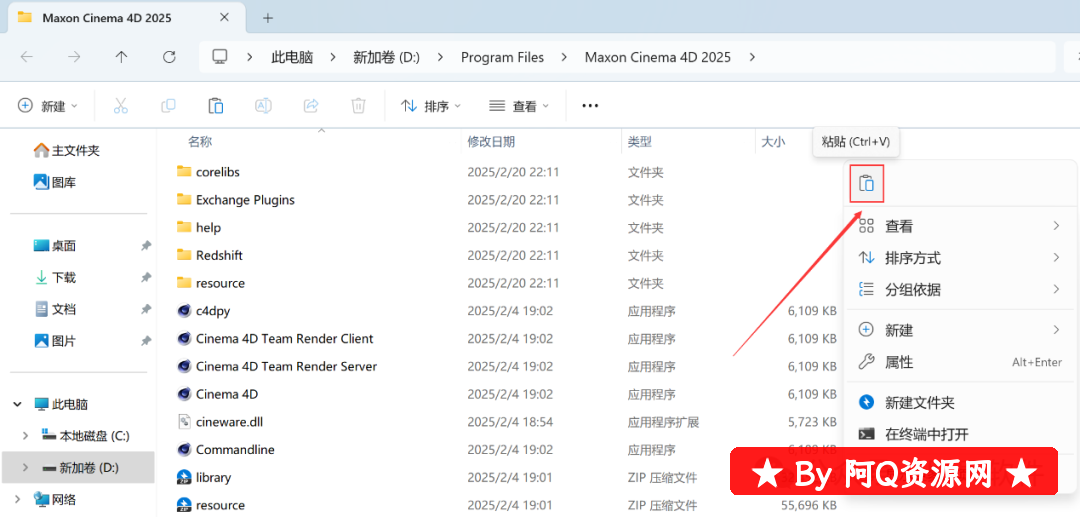Expand the 网络 tree node
The height and width of the screenshot is (517, 1080).
pos(17,499)
